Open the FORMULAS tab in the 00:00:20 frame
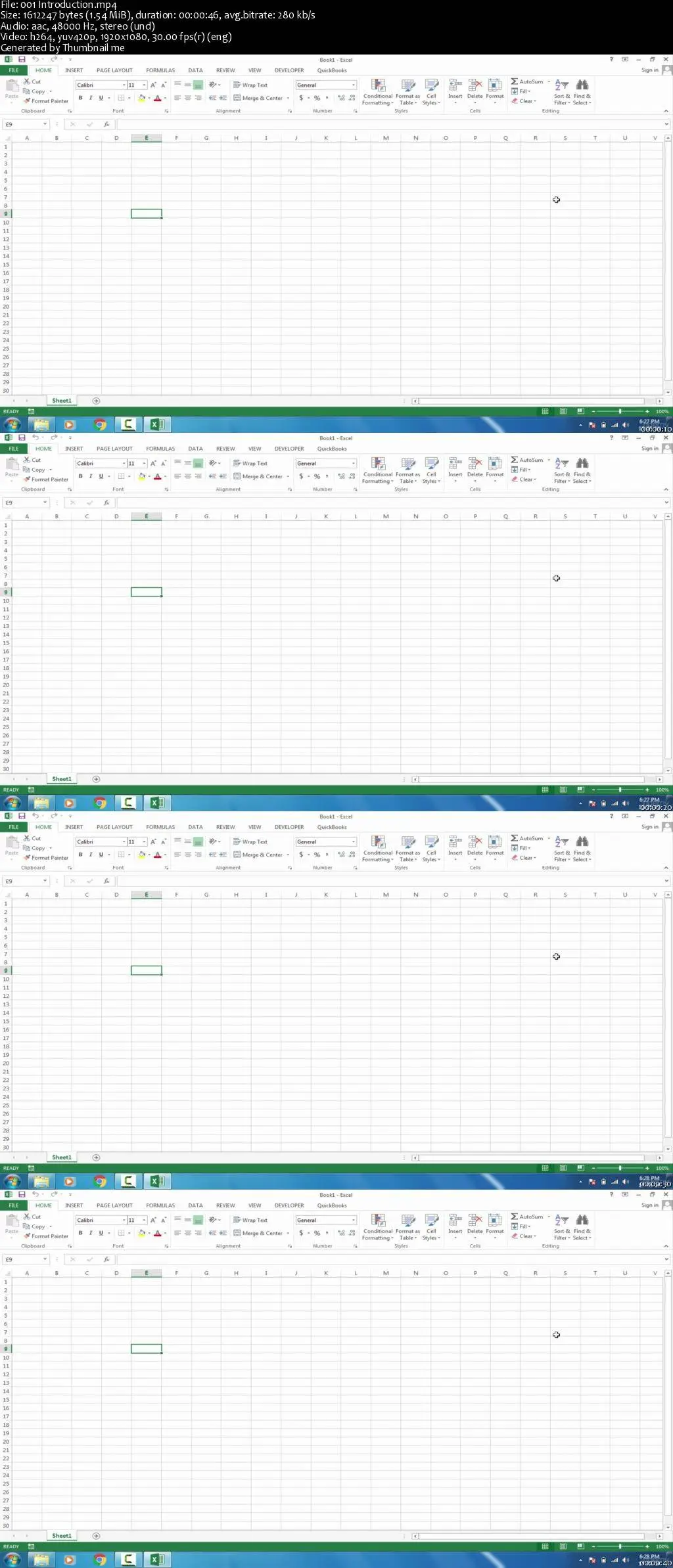The height and width of the screenshot is (1568, 673). (160, 449)
